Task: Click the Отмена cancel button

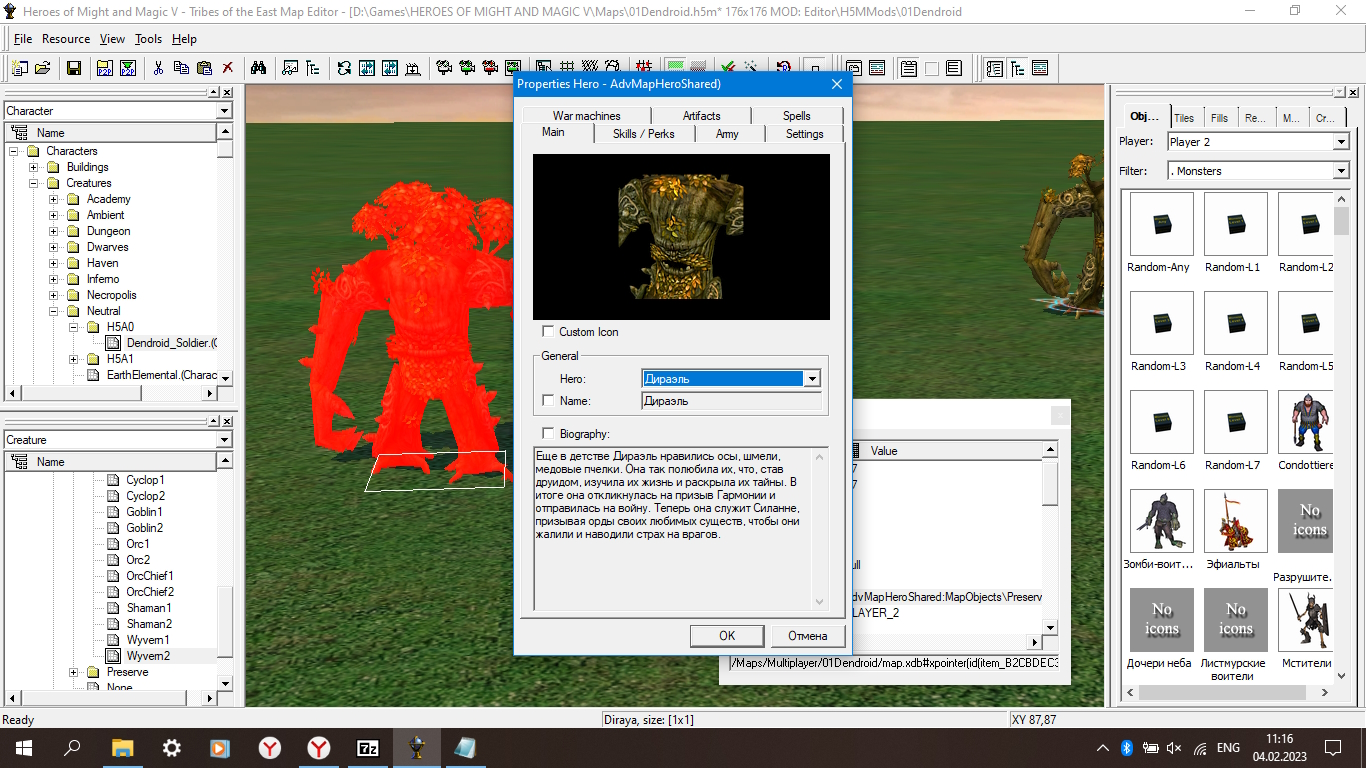Action: [807, 636]
